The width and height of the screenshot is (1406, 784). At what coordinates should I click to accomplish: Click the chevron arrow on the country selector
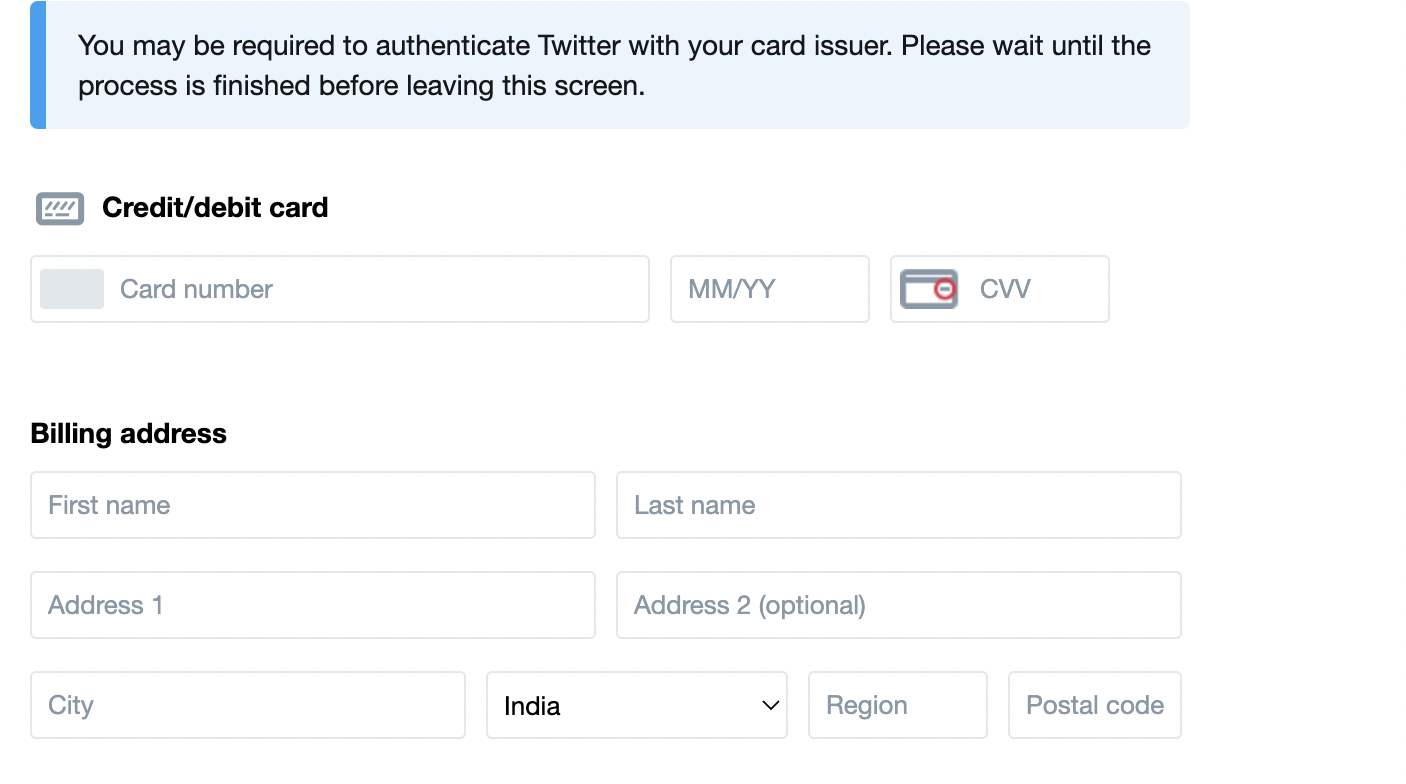tap(770, 705)
